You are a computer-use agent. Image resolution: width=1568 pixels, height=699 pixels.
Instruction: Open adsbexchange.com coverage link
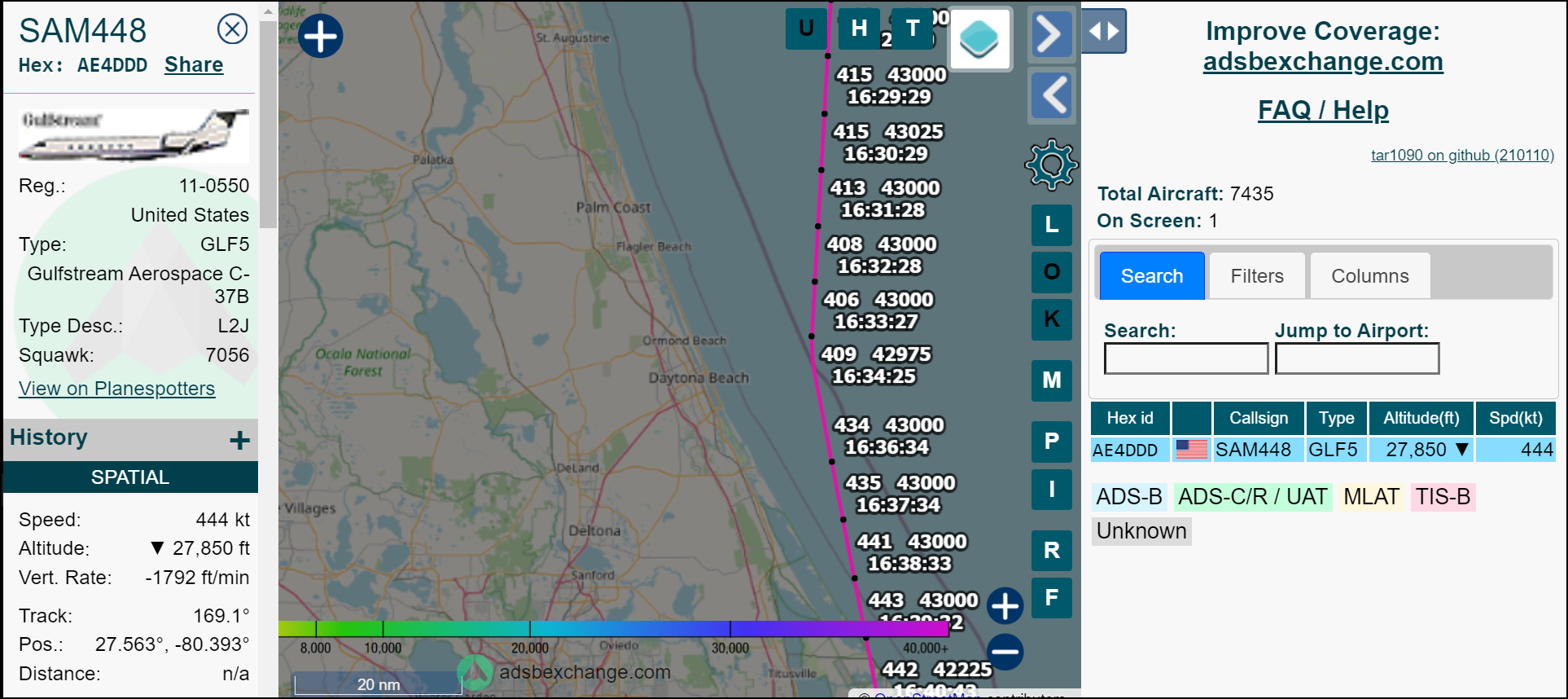pyautogui.click(x=1323, y=62)
